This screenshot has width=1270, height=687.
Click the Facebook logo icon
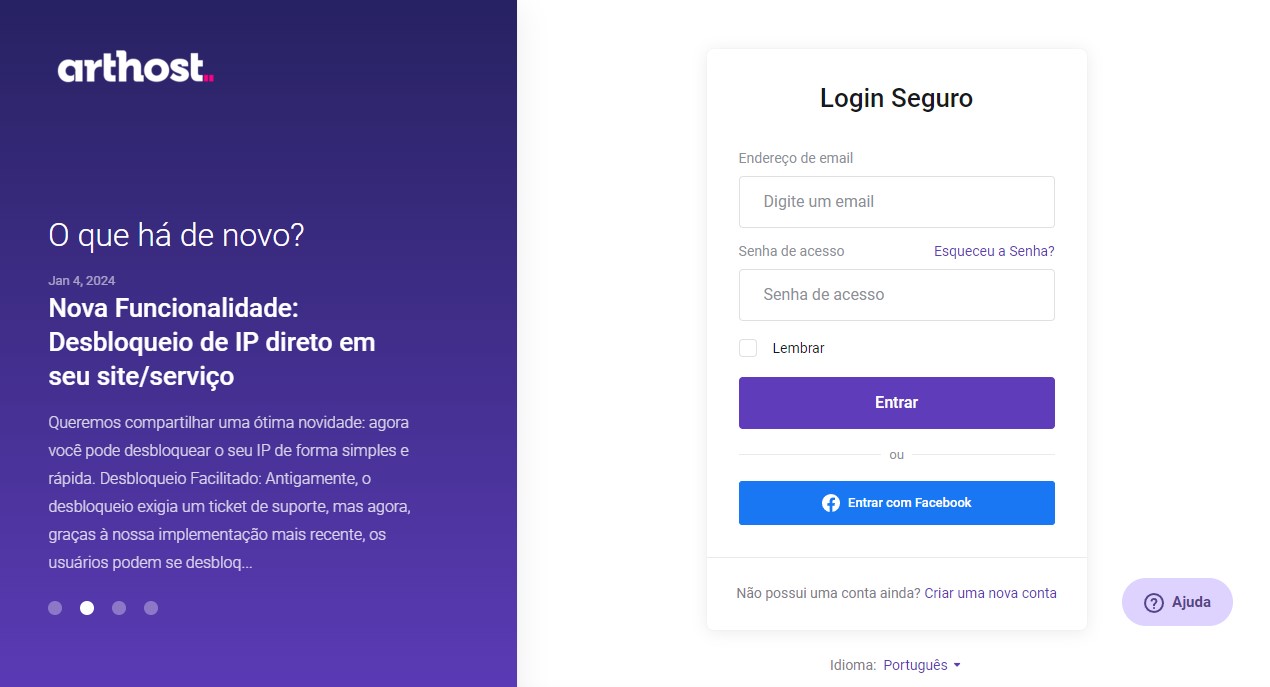(x=830, y=503)
